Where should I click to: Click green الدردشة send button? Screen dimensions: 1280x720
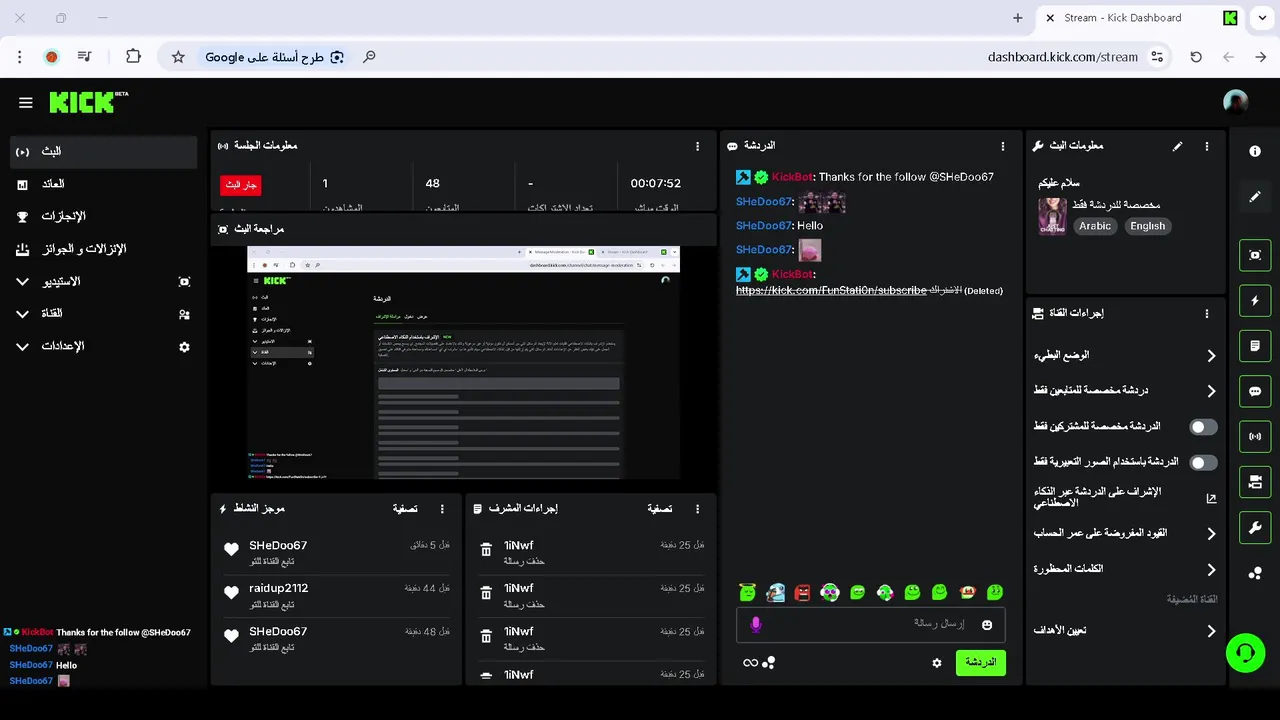pyautogui.click(x=981, y=663)
